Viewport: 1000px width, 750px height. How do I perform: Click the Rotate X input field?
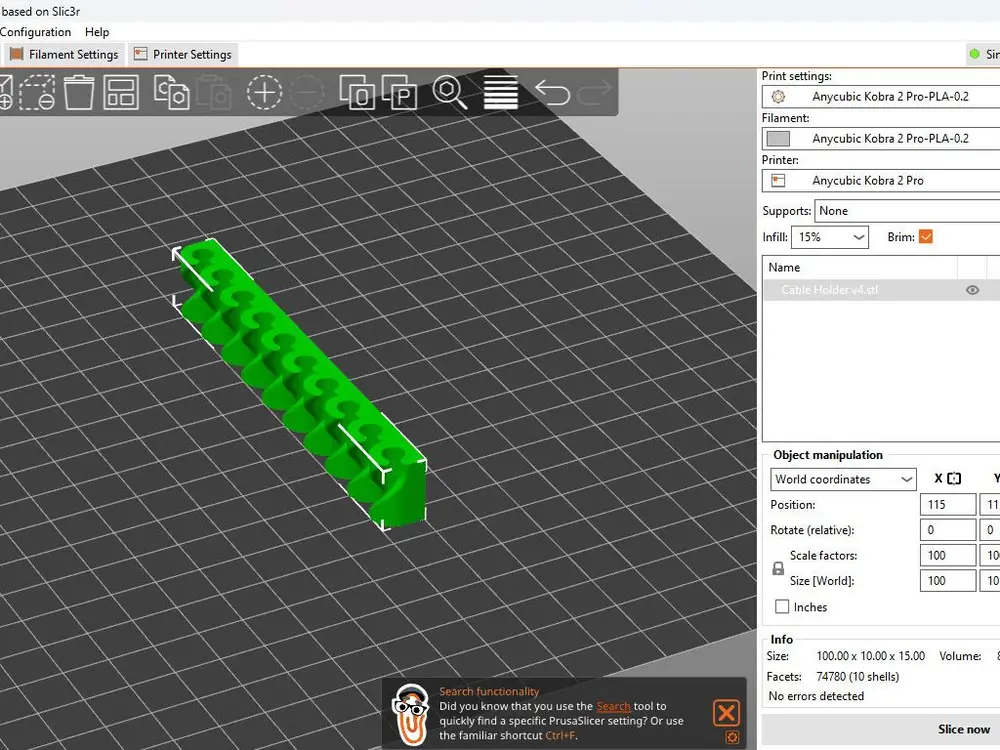948,530
